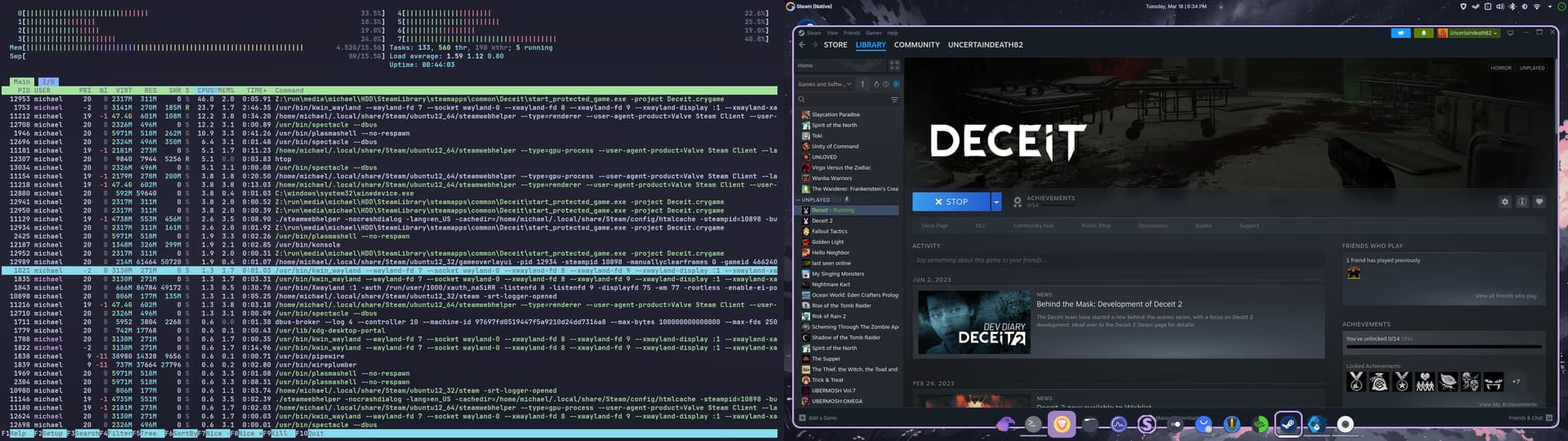
Task: Switch to the Store tab
Action: (835, 45)
